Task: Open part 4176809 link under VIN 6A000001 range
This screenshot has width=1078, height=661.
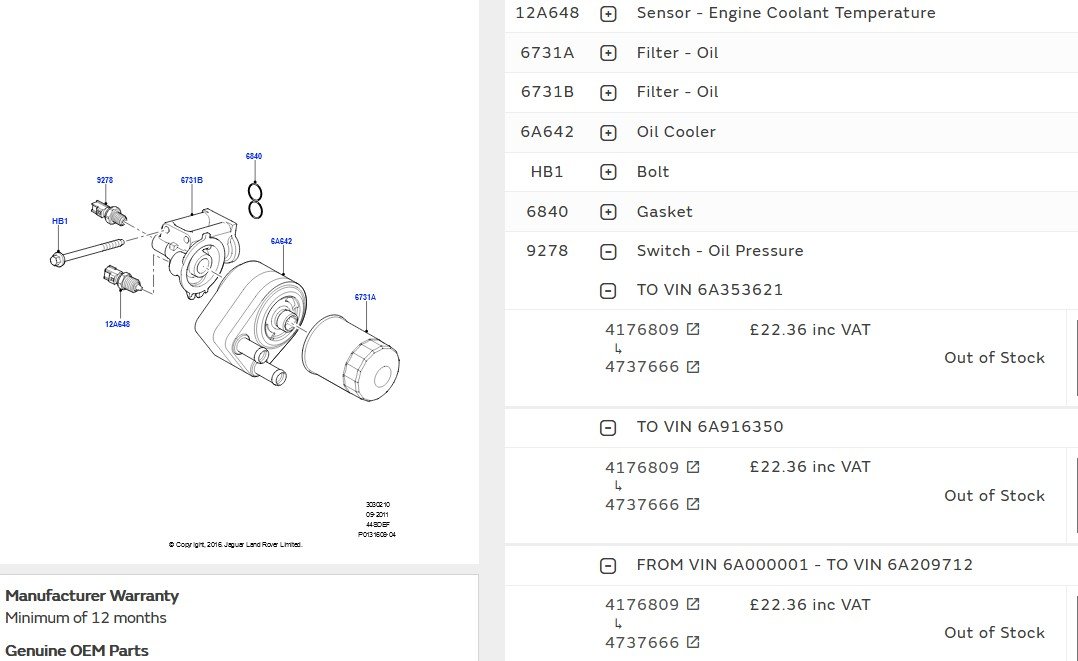Action: point(642,605)
